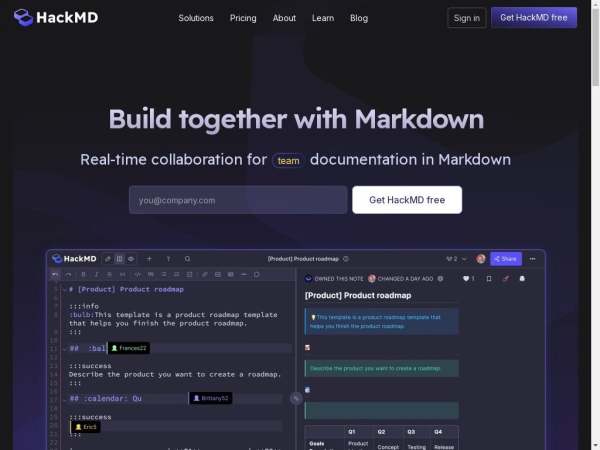Click 'Describe the product' green preview box

pyautogui.click(x=382, y=368)
